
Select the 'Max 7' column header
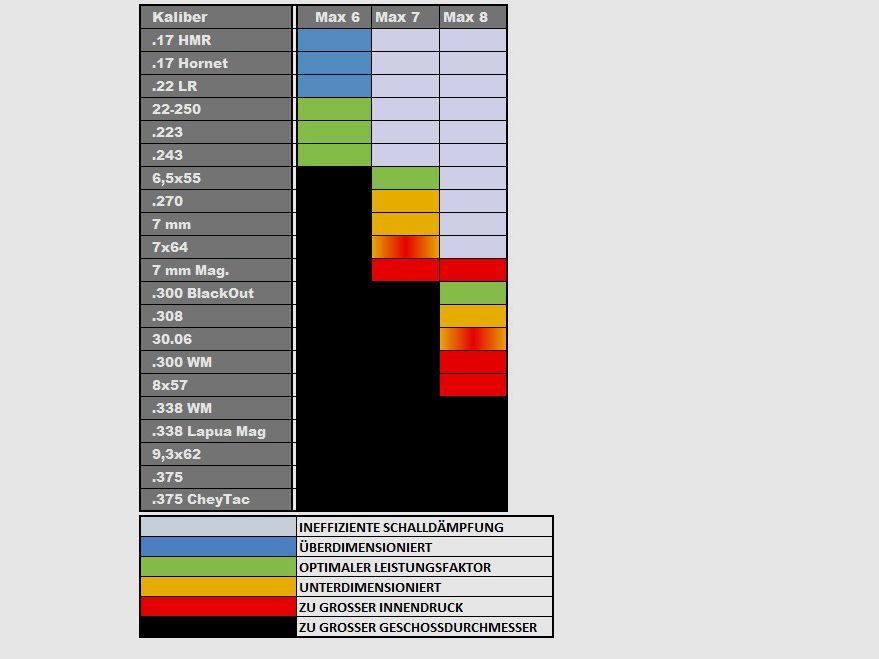pyautogui.click(x=405, y=17)
